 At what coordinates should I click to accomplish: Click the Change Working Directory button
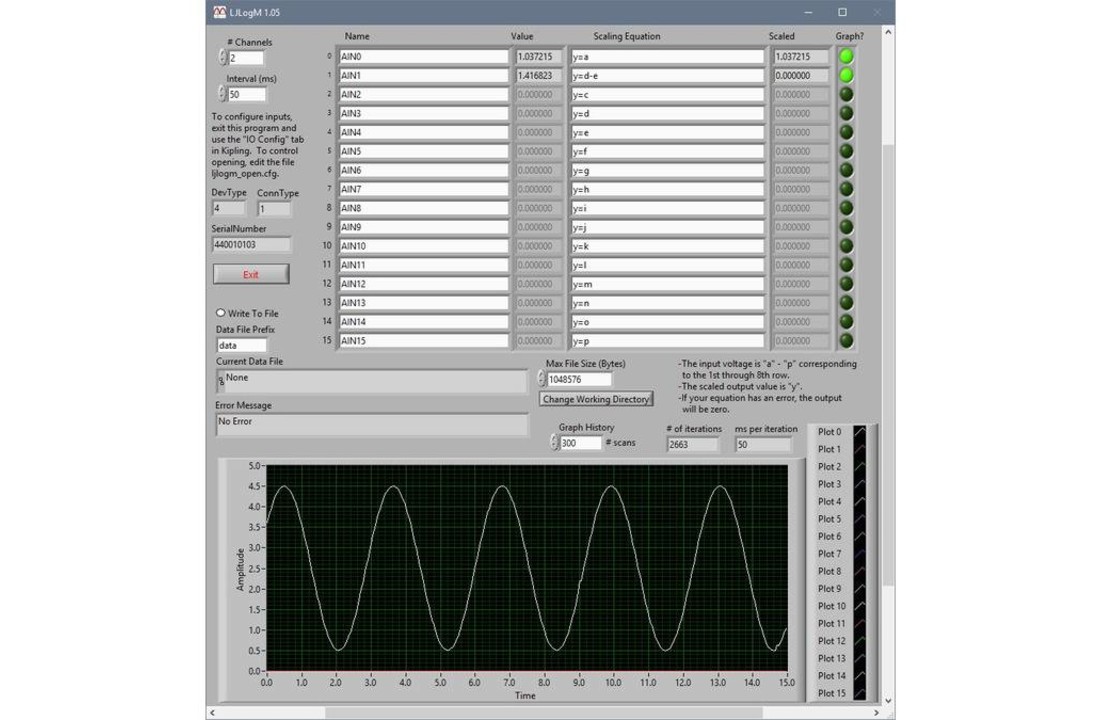pos(596,399)
